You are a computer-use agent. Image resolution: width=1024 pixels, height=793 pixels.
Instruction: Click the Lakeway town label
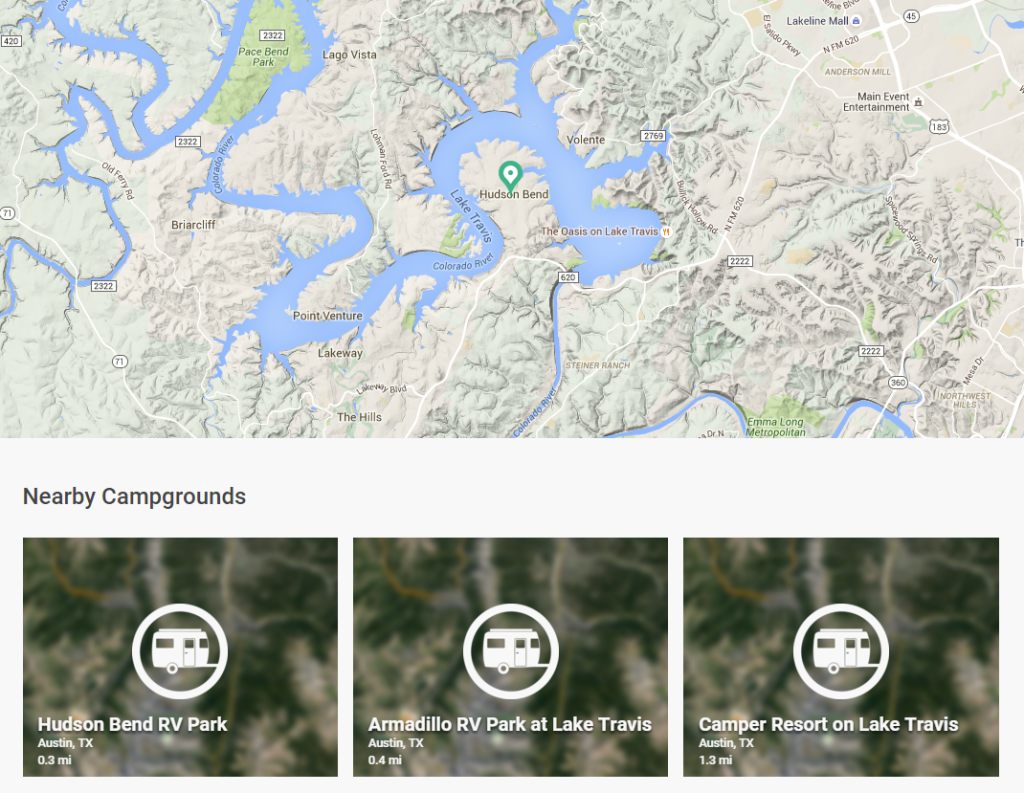pyautogui.click(x=340, y=353)
